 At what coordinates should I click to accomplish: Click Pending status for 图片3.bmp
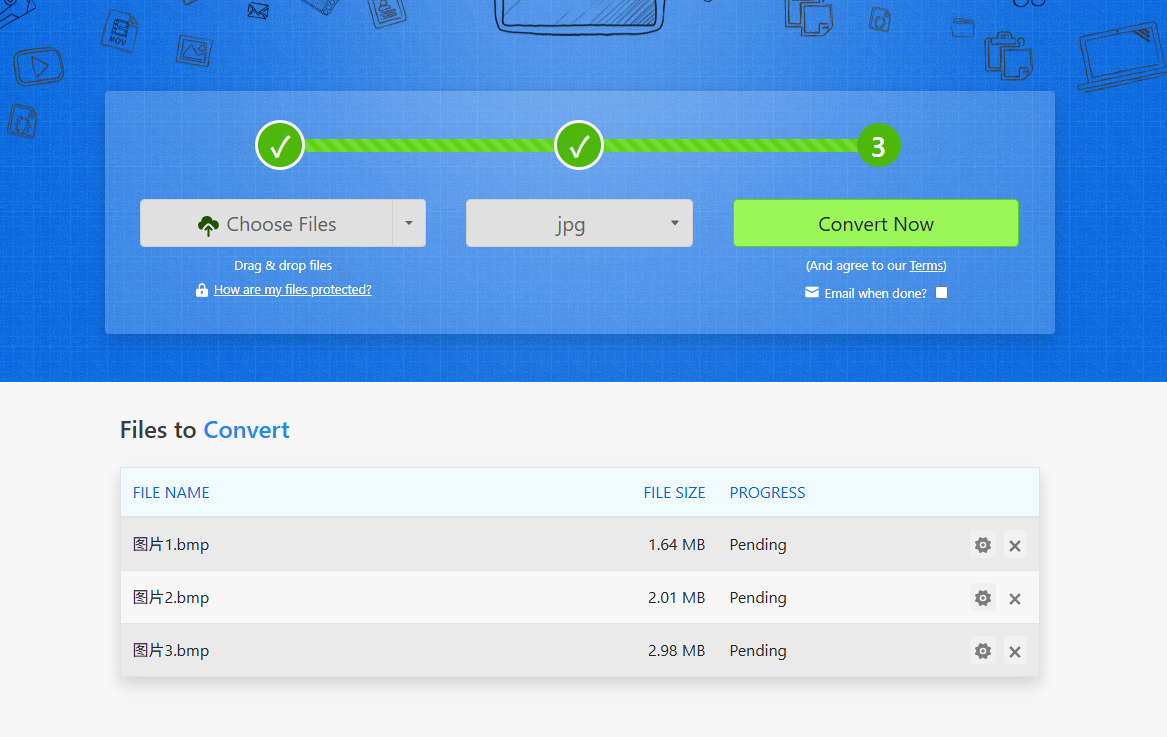tap(758, 651)
